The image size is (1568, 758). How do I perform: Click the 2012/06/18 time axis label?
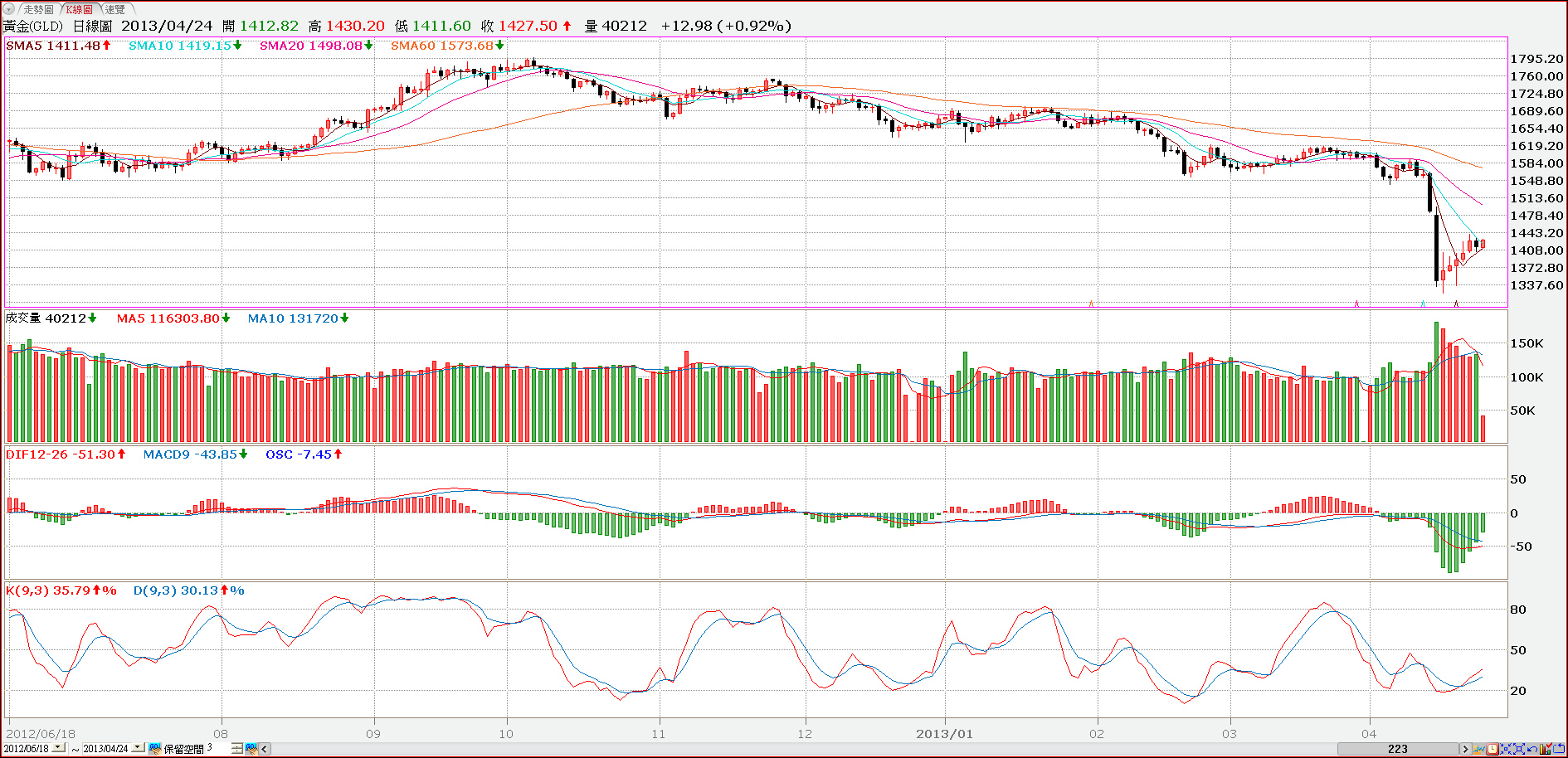point(41,734)
